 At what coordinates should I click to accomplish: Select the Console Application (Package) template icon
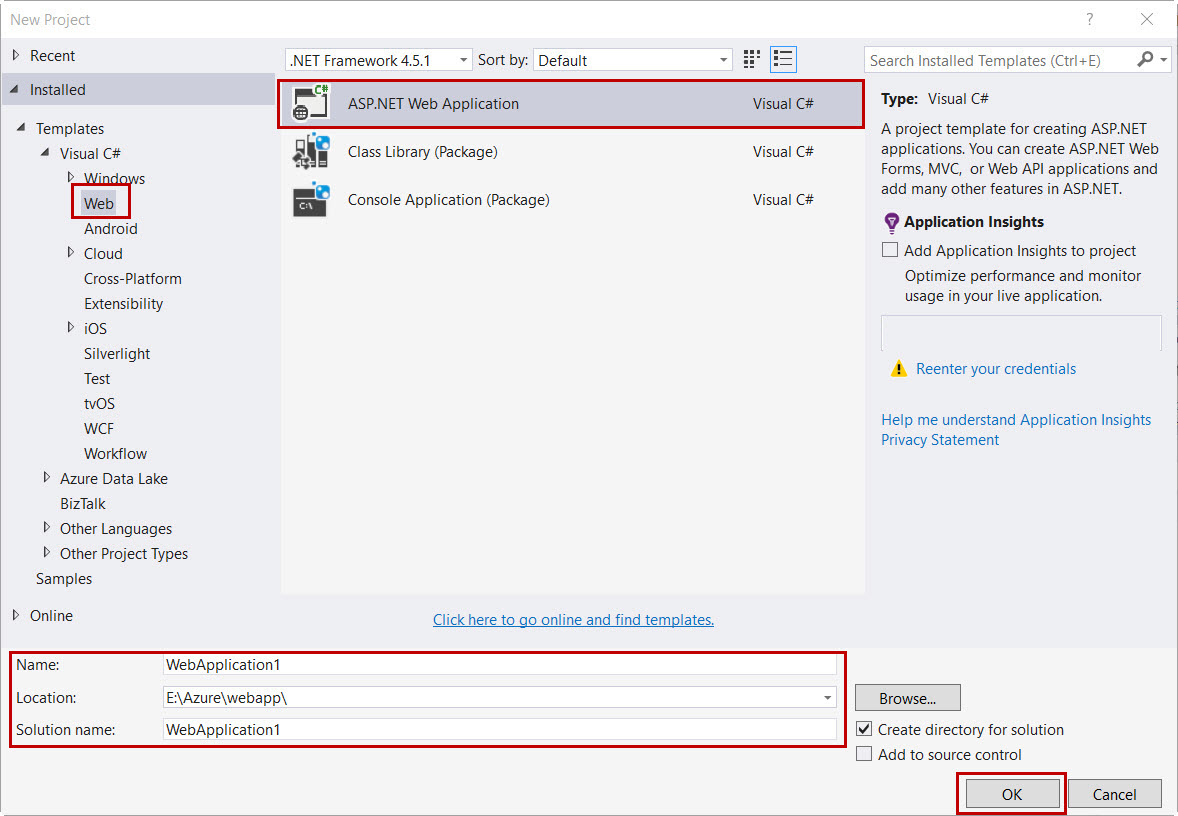311,200
